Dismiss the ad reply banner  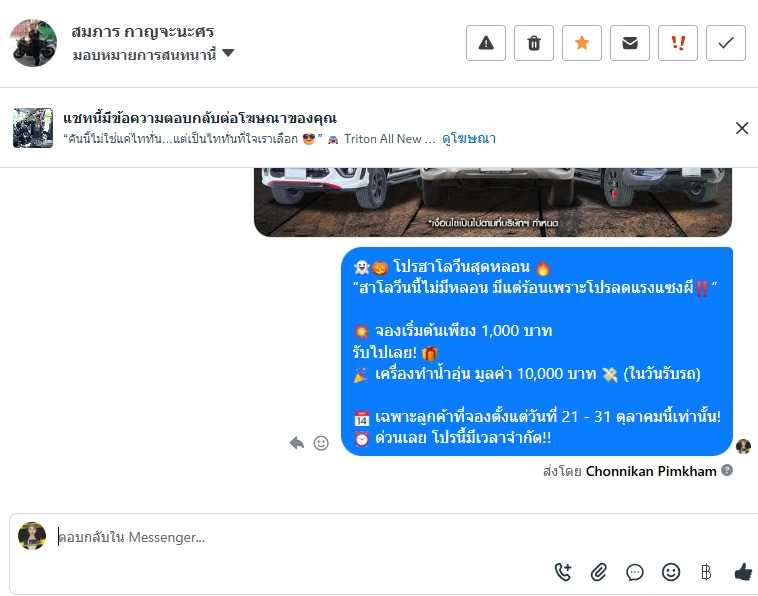pos(742,128)
